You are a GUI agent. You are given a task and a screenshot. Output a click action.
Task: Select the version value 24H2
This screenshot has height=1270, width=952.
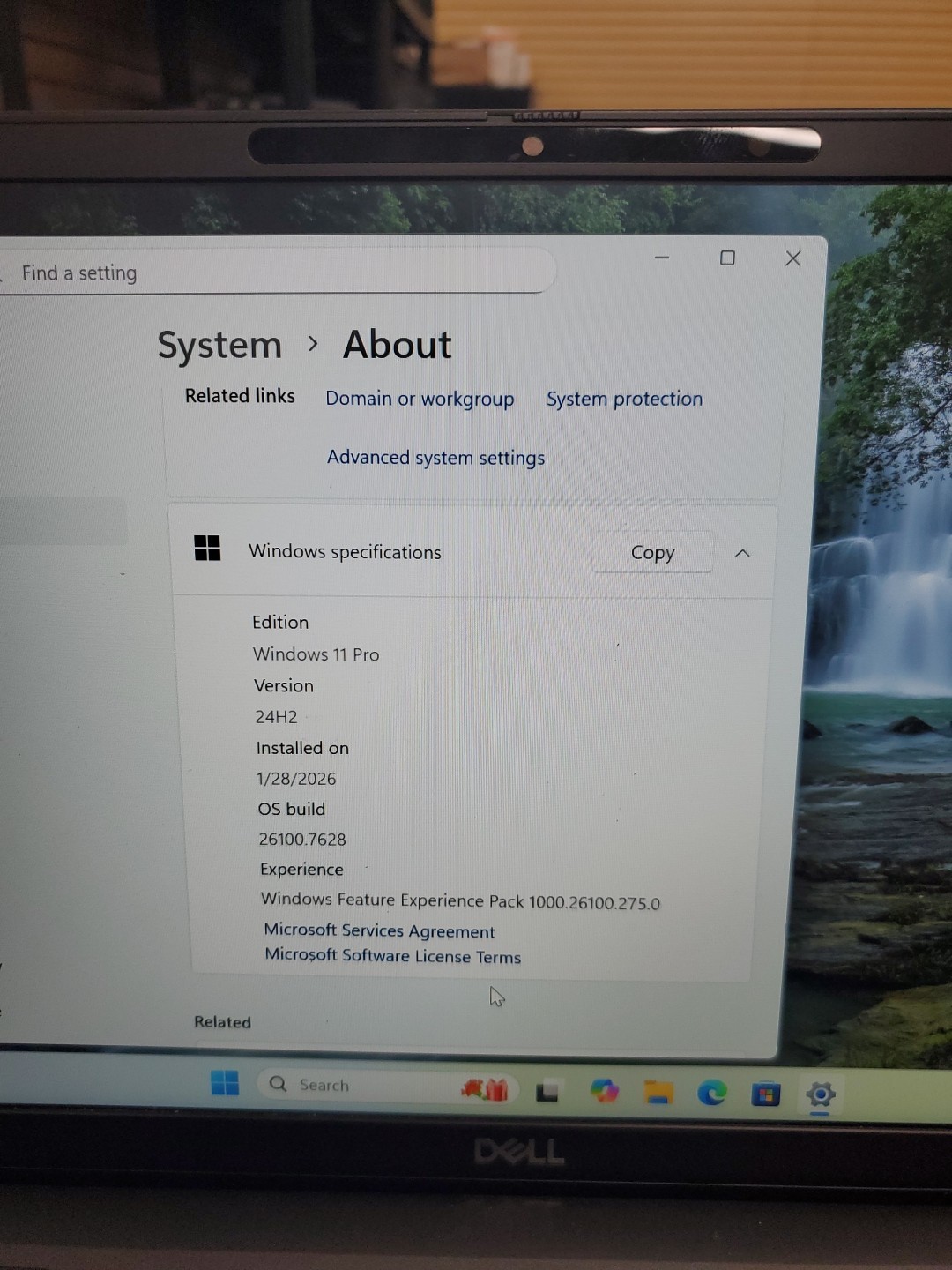tap(276, 717)
